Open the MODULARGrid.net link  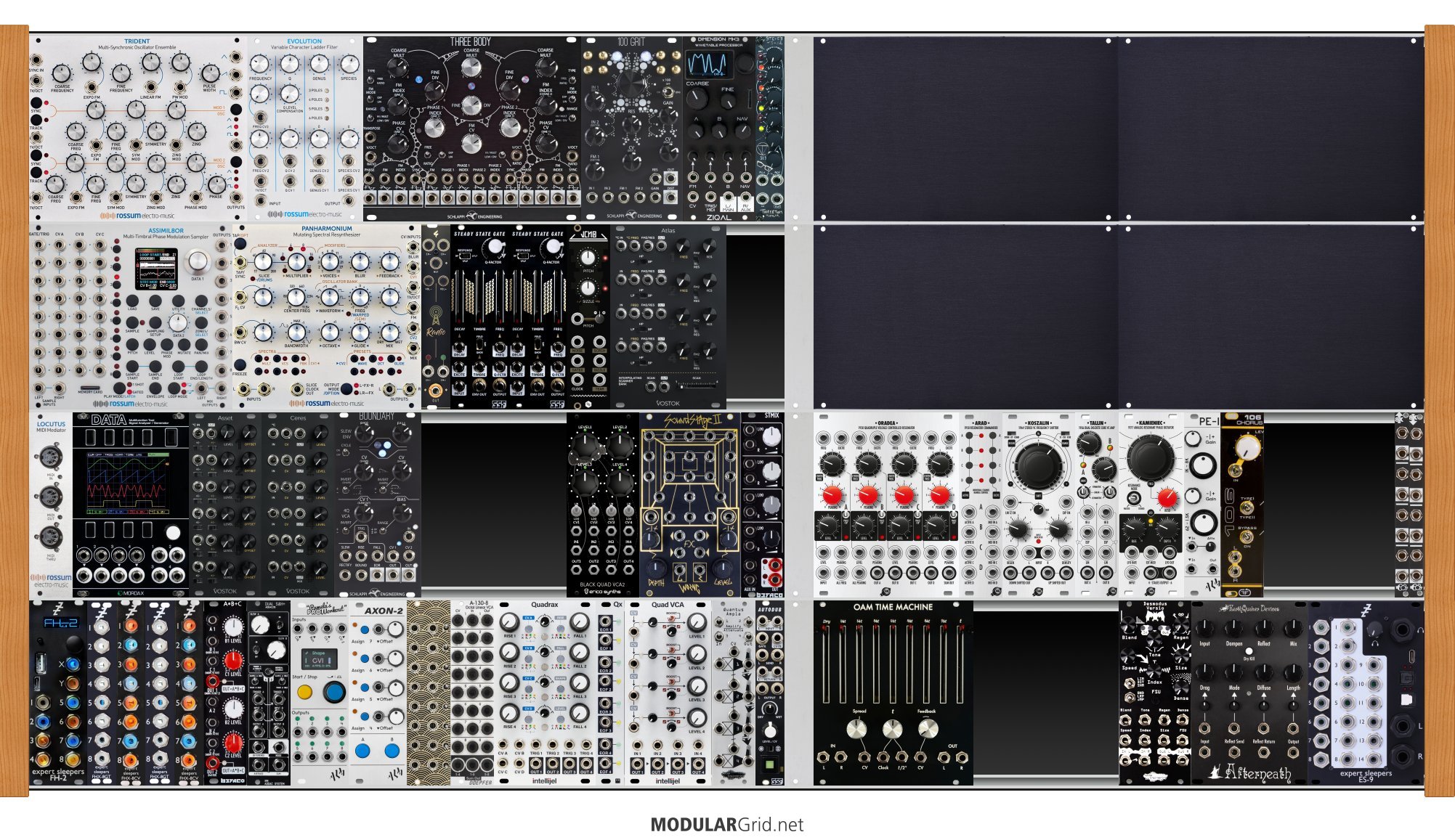click(727, 825)
